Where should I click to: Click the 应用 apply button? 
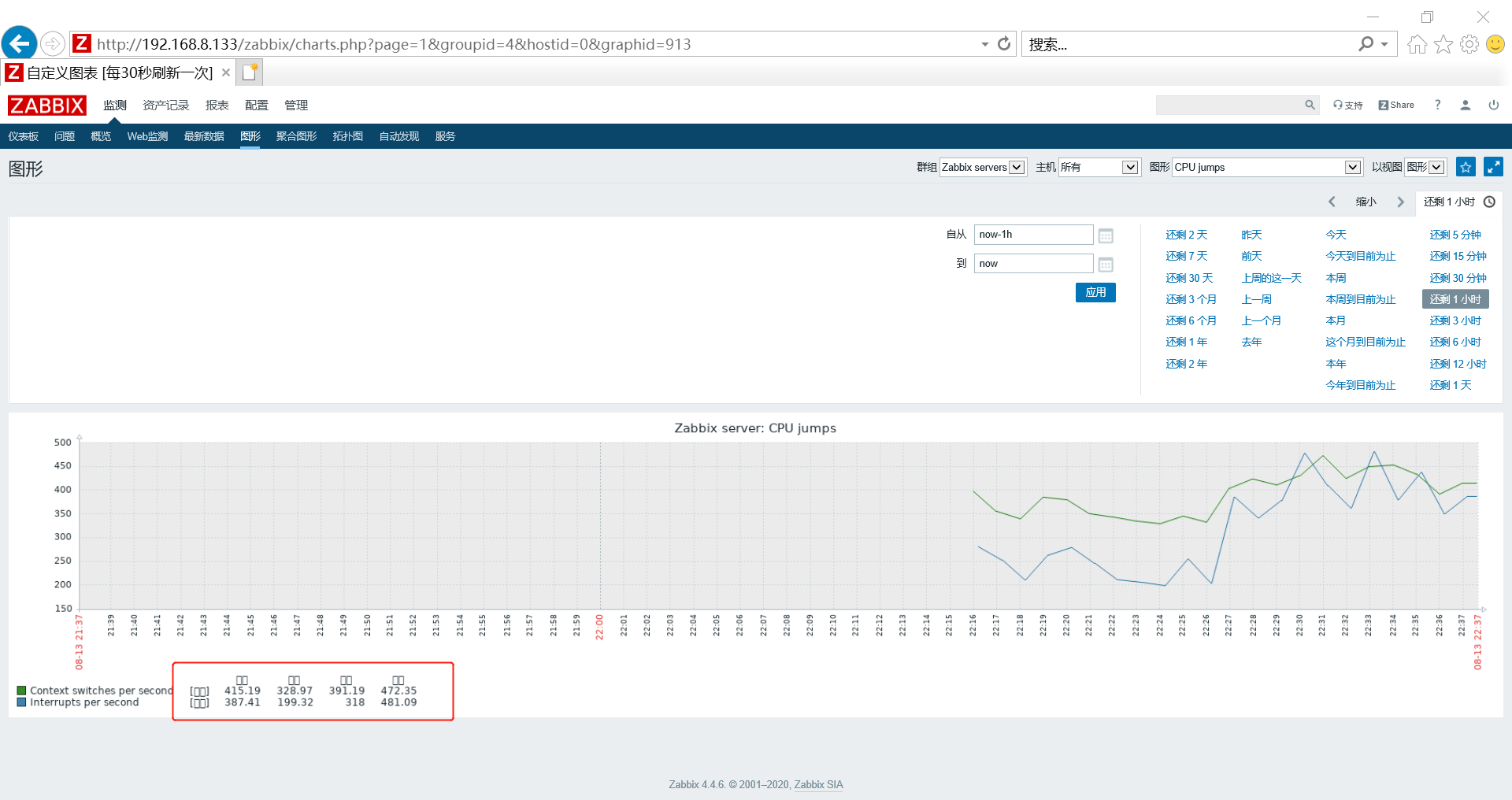[1095, 292]
